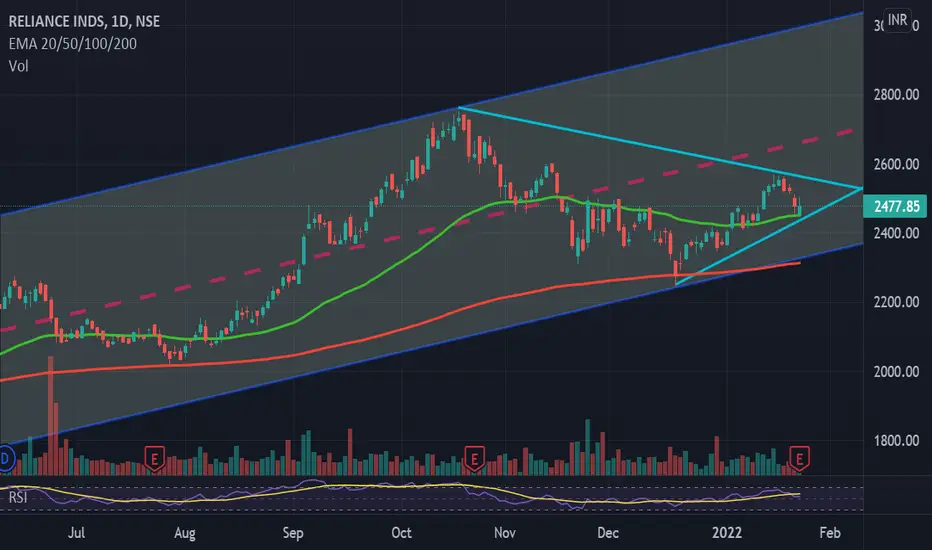This screenshot has height=550, width=932.
Task: Click the Dec label on time axis
Action: (x=607, y=533)
